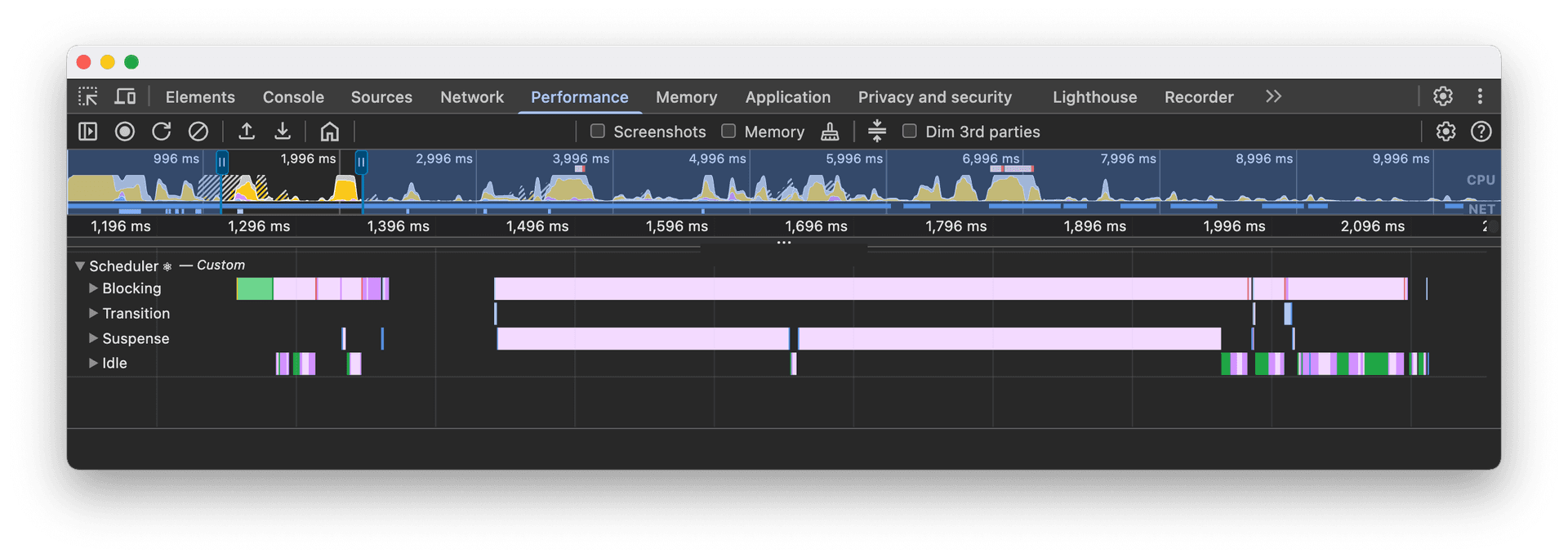1568x558 pixels.
Task: Click the reload and record icon
Action: [162, 132]
